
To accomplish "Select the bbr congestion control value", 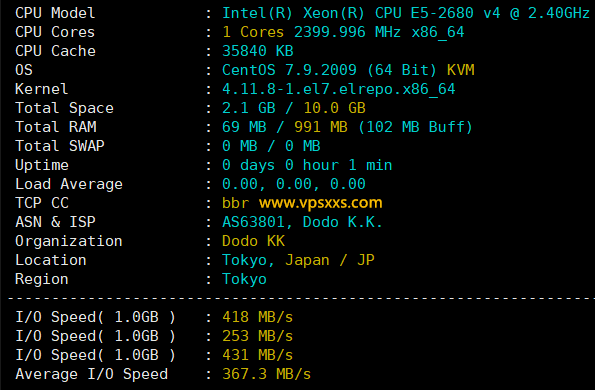I will [235, 203].
